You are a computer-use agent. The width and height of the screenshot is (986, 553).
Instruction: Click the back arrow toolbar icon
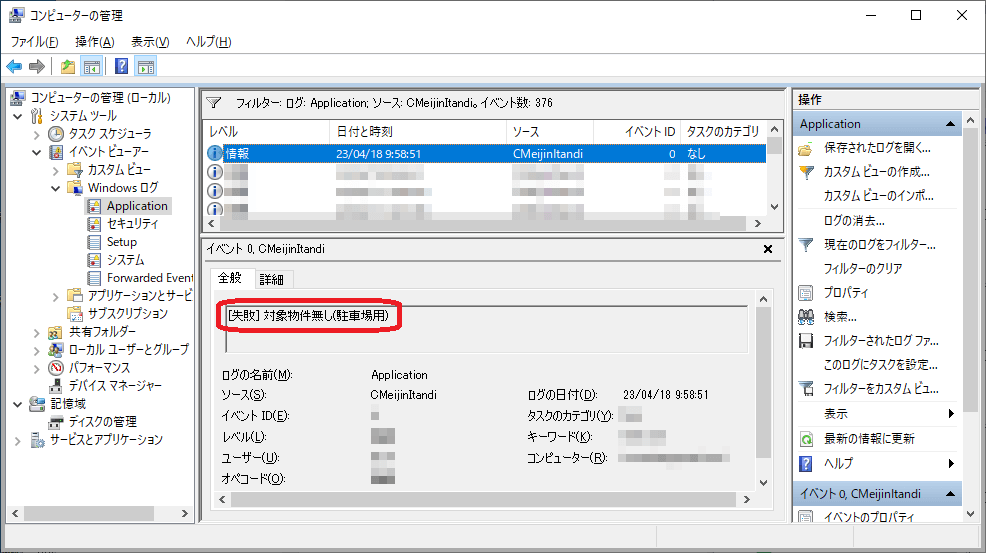tap(14, 67)
